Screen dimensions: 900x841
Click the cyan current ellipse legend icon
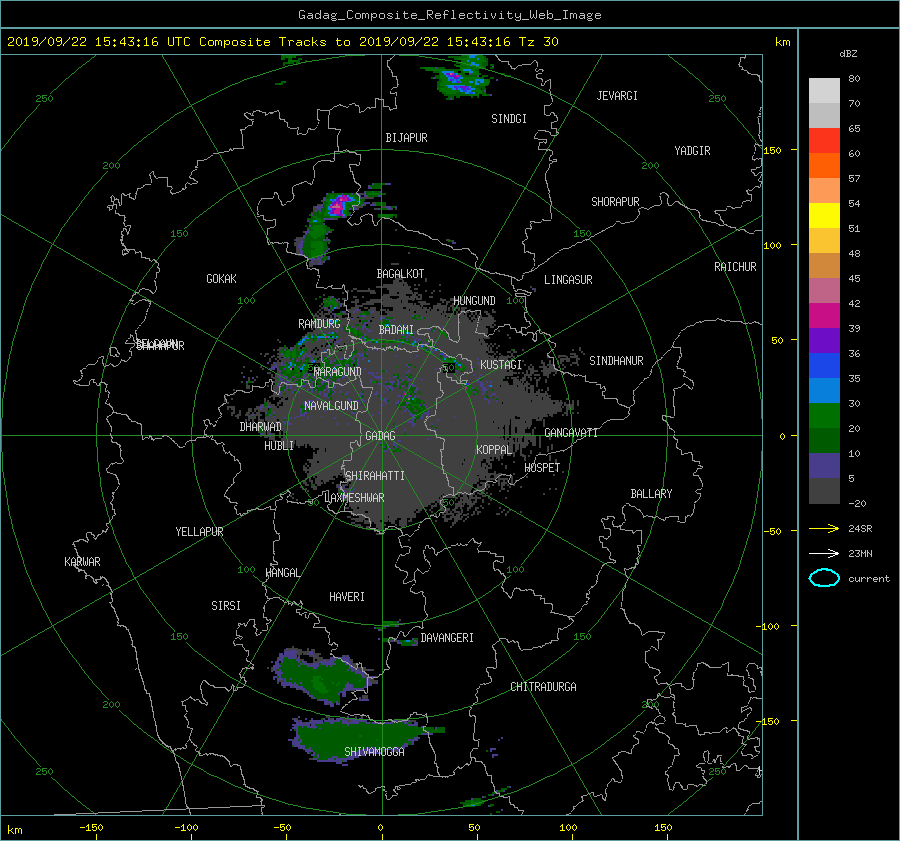coord(824,578)
